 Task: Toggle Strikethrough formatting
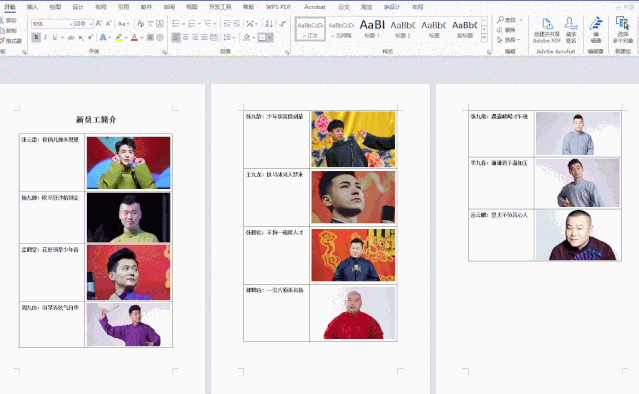[71, 37]
